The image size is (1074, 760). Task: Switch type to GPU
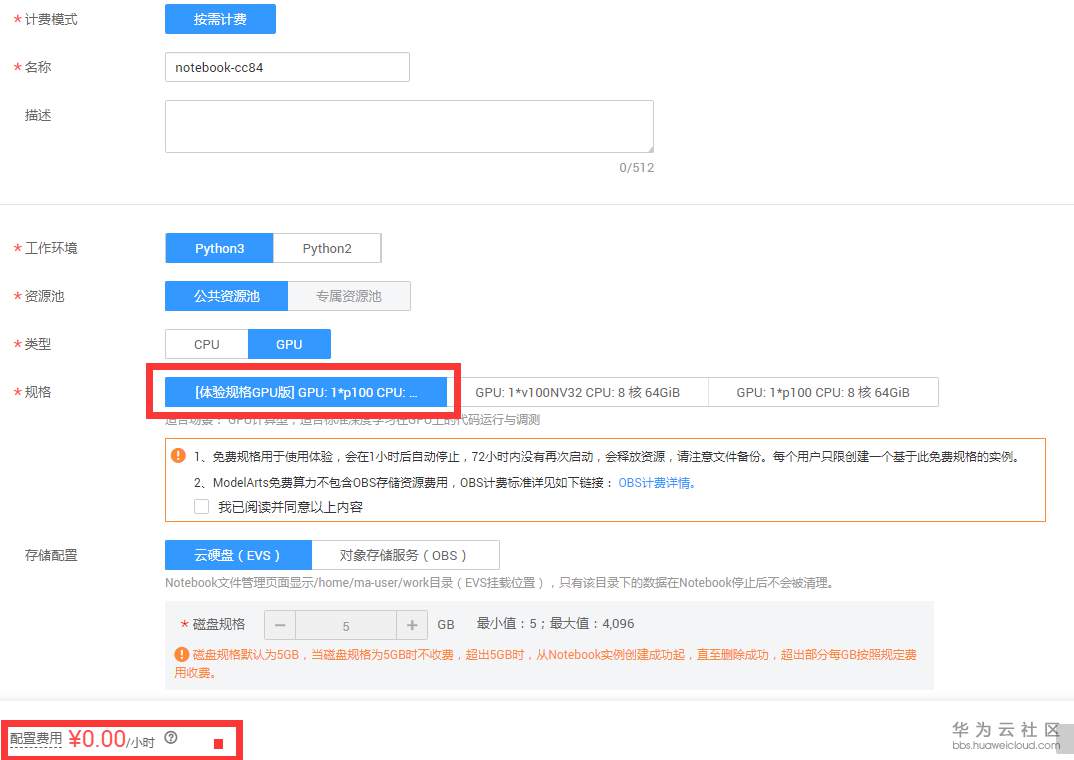click(289, 344)
